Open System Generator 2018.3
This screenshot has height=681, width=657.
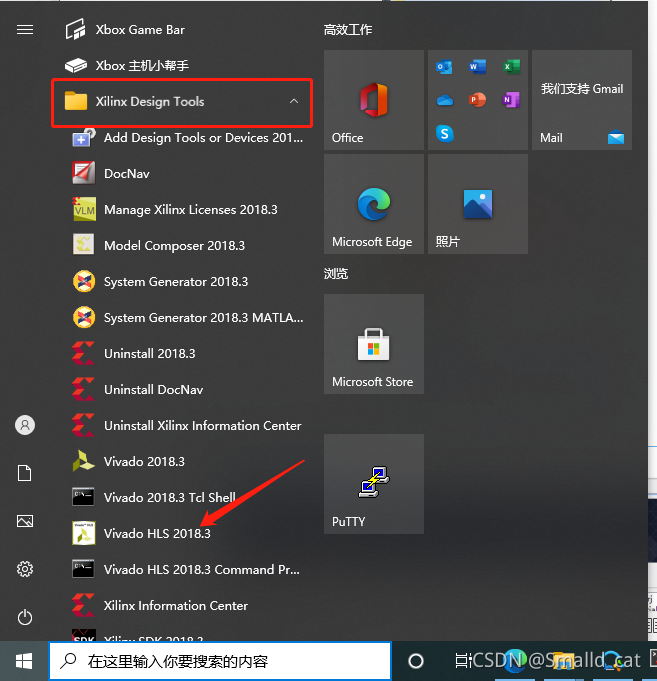[182, 281]
